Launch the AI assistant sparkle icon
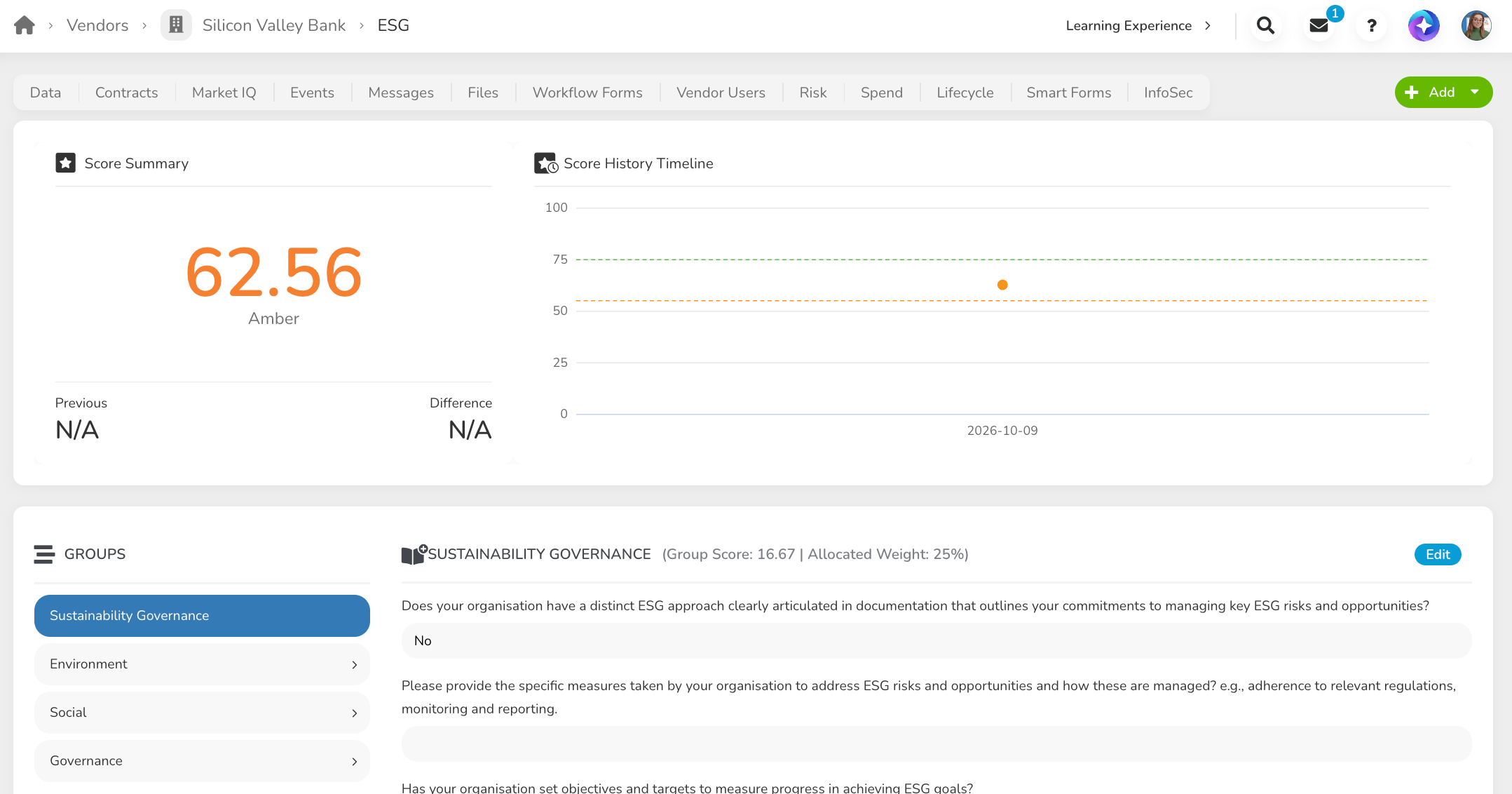1512x794 pixels. pos(1424,26)
